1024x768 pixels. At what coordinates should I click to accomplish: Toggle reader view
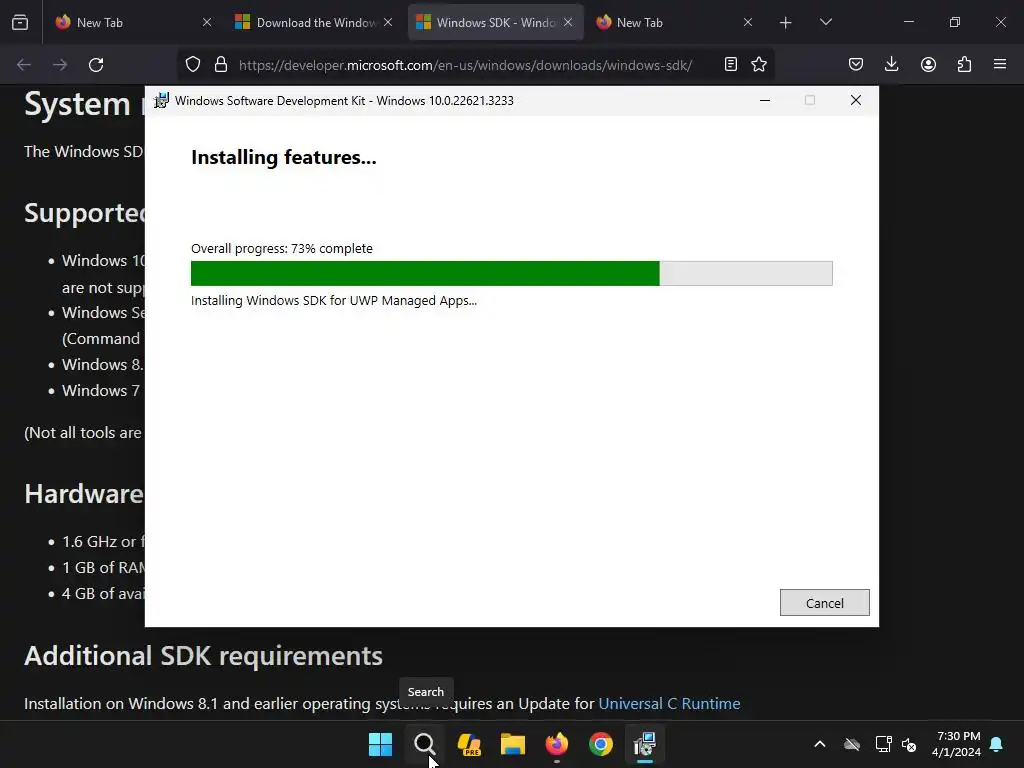click(731, 64)
